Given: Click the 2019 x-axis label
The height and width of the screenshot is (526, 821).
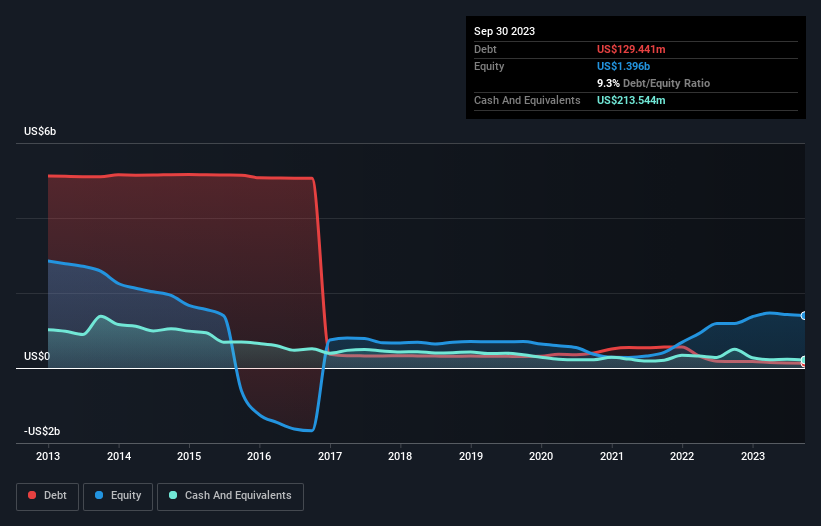Looking at the screenshot, I should coord(471,456).
